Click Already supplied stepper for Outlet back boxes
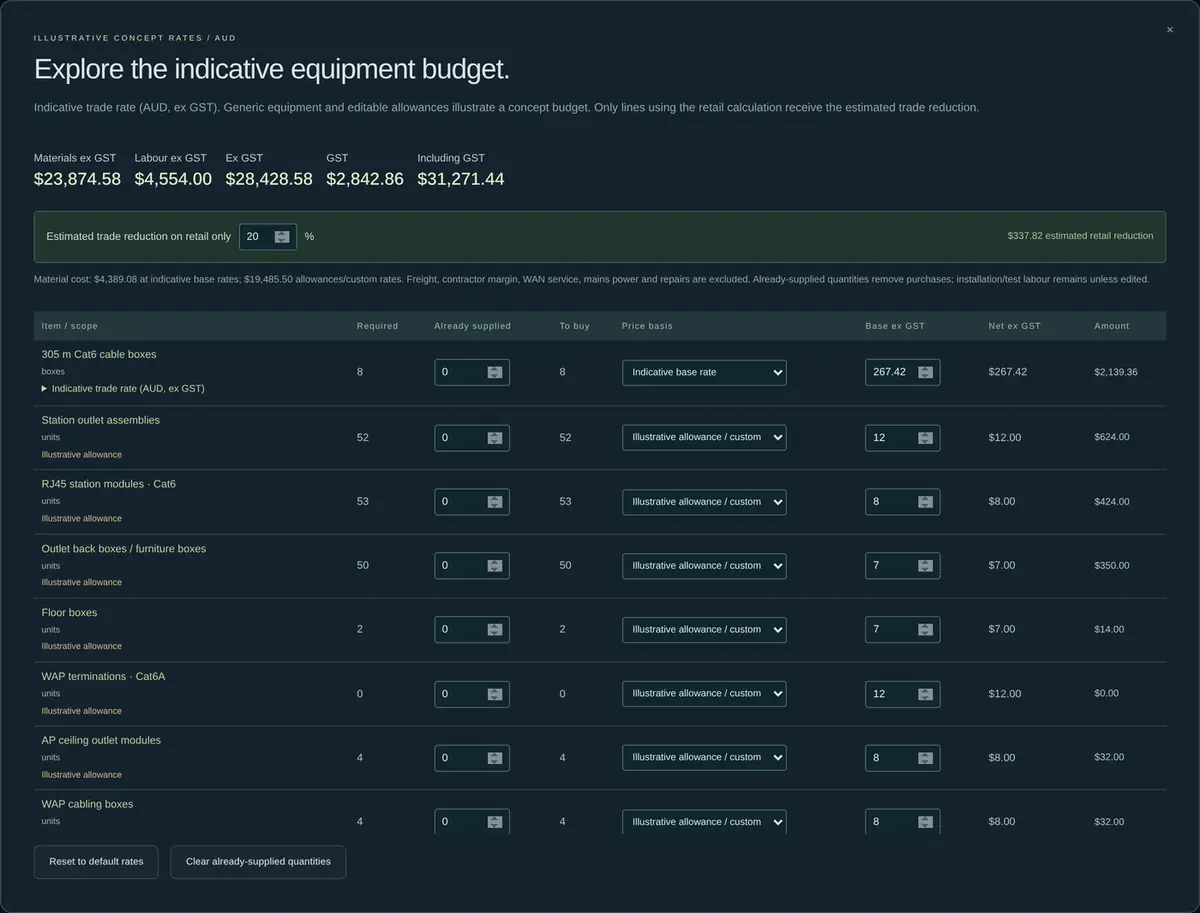The width and height of the screenshot is (1200, 913). pos(495,565)
